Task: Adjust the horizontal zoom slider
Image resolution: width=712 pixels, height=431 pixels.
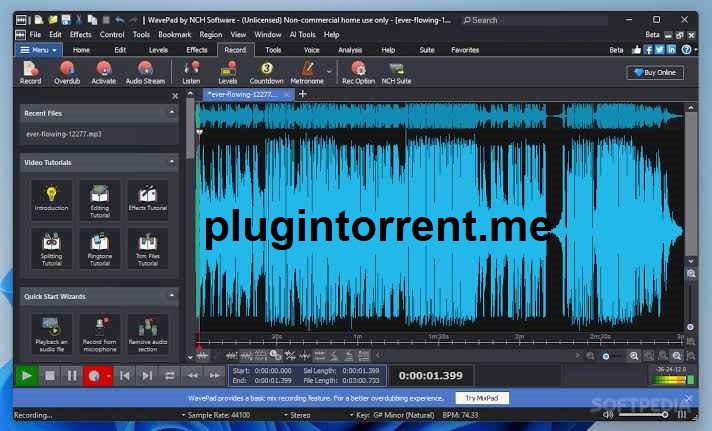Action: [x=611, y=357]
